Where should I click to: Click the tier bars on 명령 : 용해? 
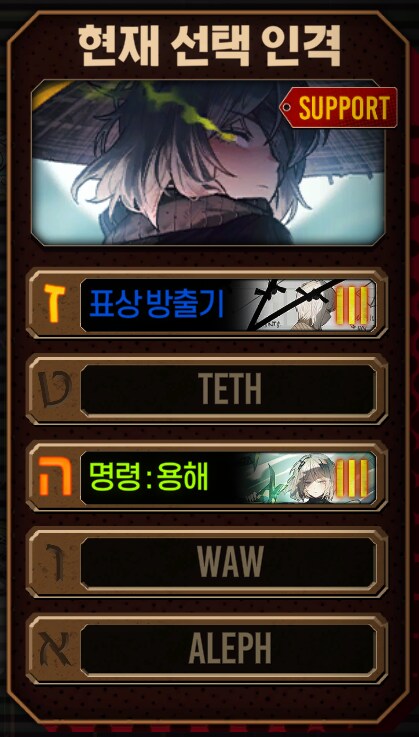[352, 478]
